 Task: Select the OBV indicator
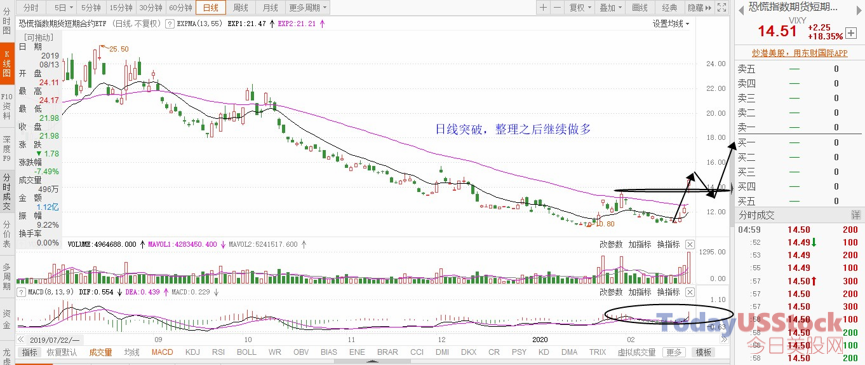301,352
